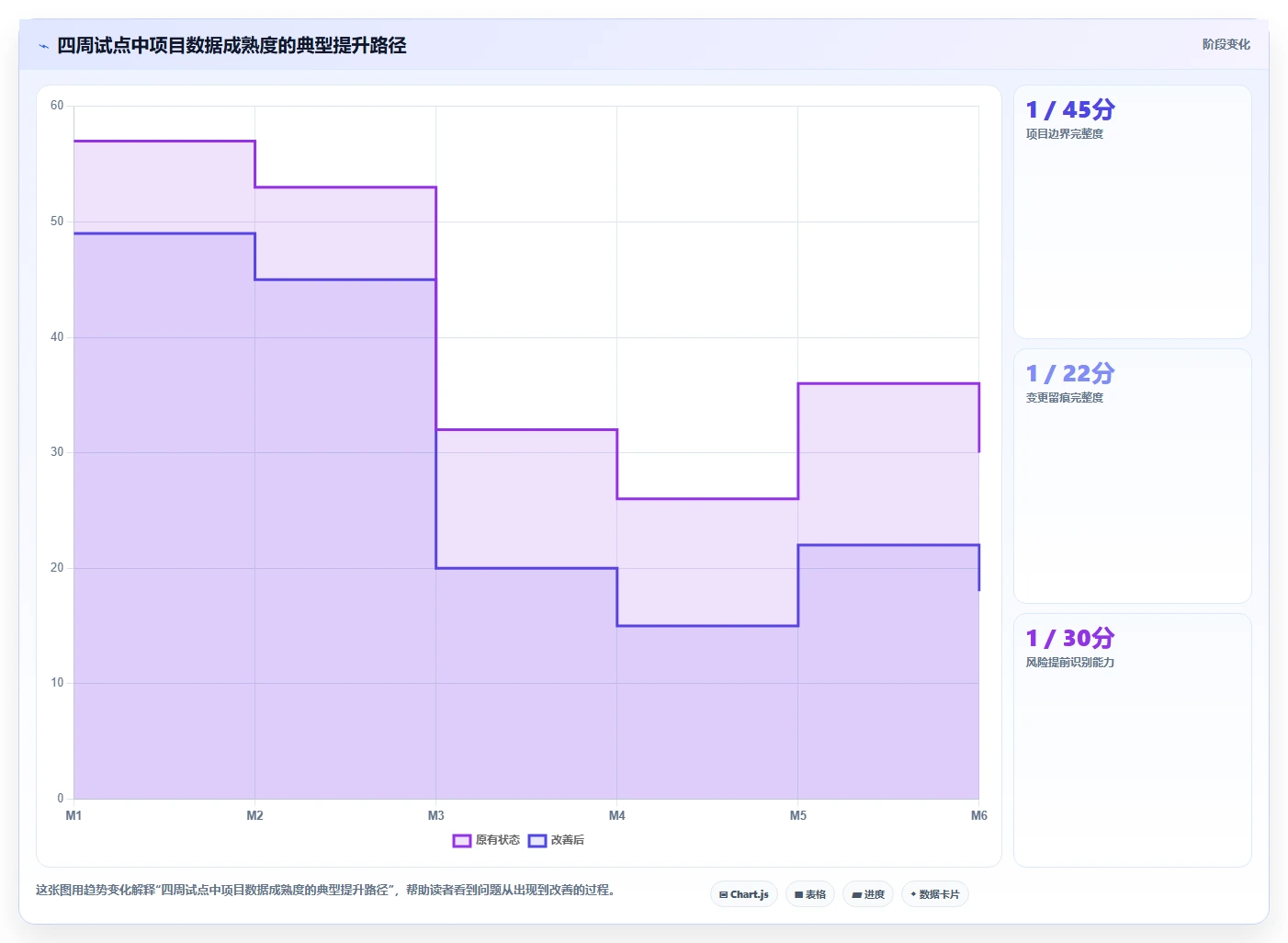This screenshot has width=1288, height=943.
Task: Click the 阶段变化 label in header
Action: coord(1226,44)
